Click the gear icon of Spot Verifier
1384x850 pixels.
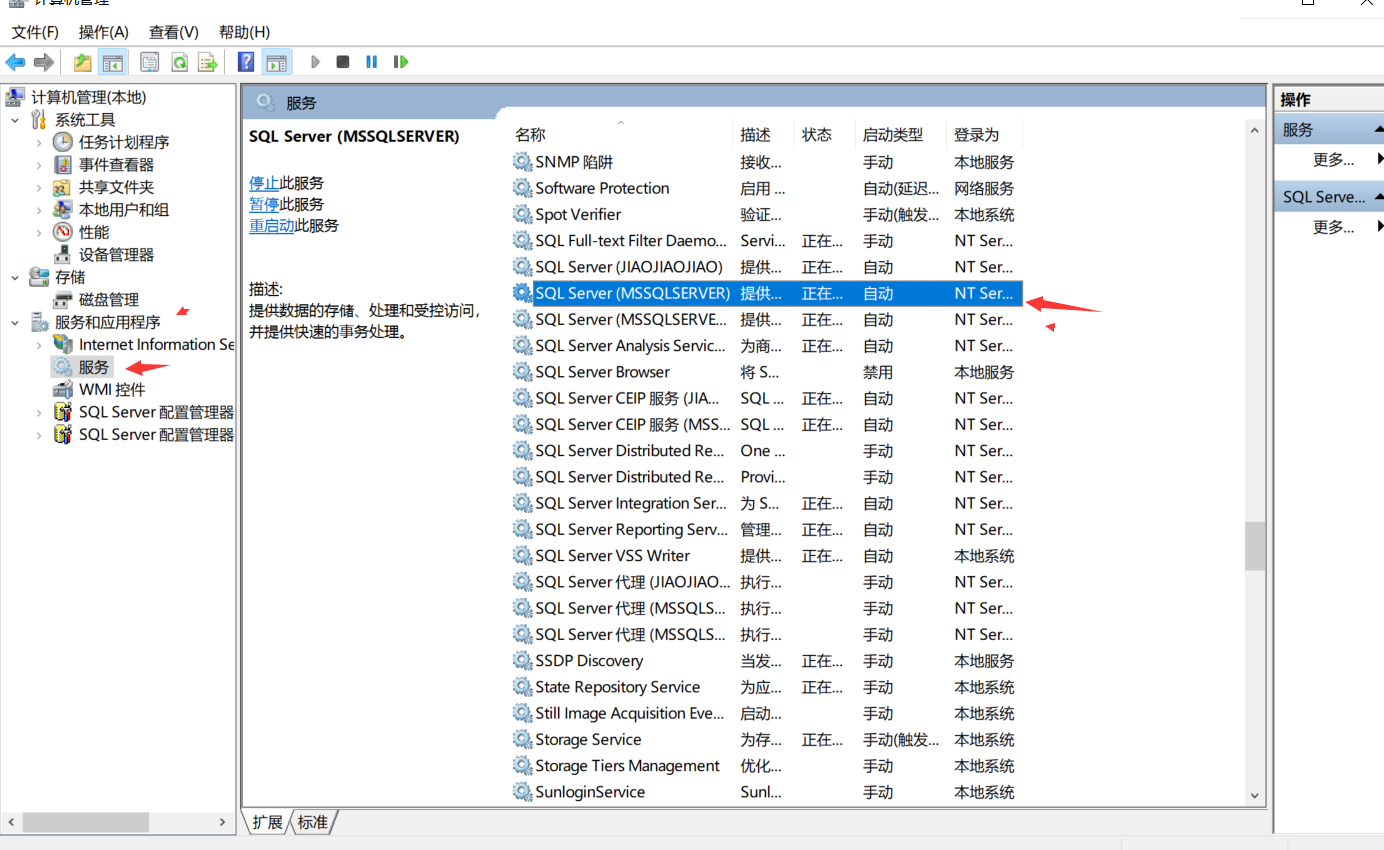coord(522,214)
